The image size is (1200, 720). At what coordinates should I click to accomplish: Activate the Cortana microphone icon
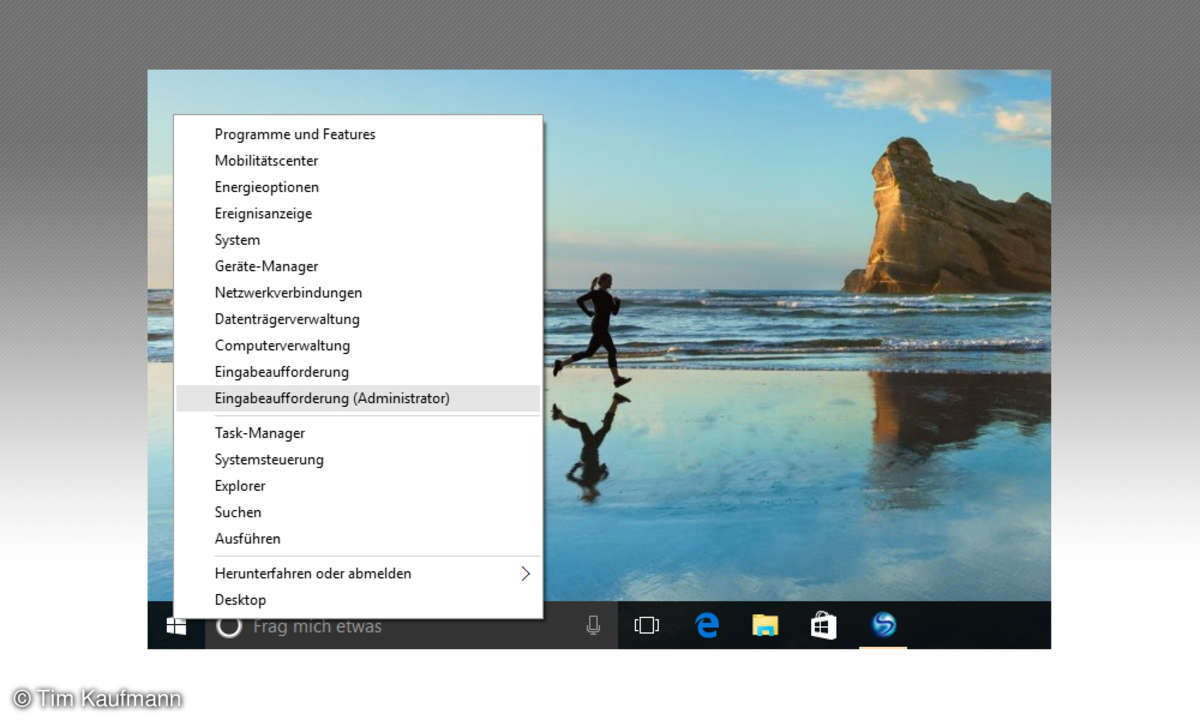click(593, 626)
